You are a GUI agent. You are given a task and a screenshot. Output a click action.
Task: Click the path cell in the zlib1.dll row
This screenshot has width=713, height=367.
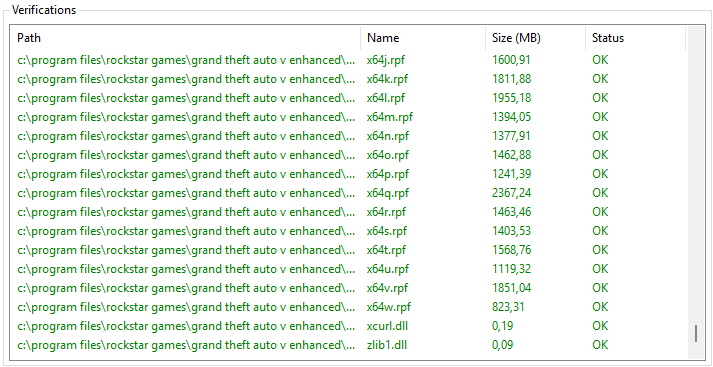(x=186, y=345)
